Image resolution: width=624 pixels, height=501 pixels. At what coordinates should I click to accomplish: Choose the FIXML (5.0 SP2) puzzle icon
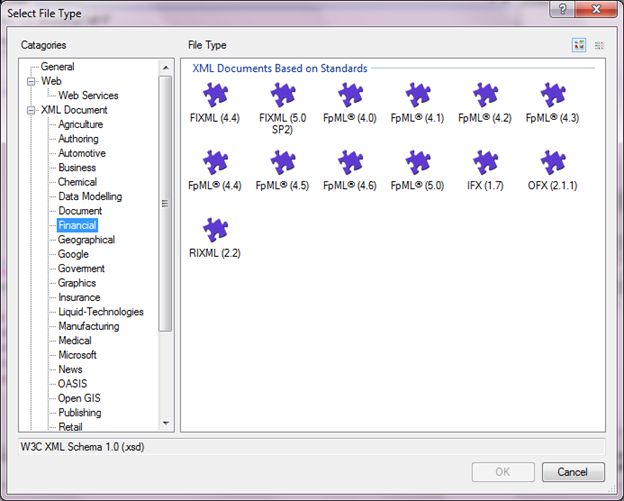[283, 95]
